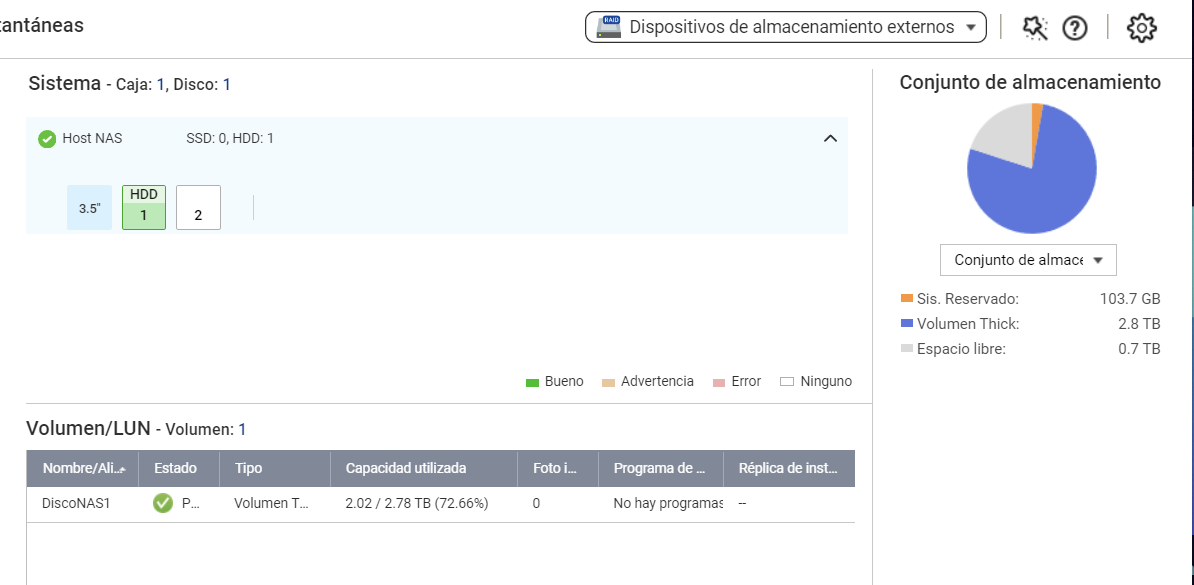The width and height of the screenshot is (1194, 585).
Task: Click the Tipo column header
Action: (249, 468)
